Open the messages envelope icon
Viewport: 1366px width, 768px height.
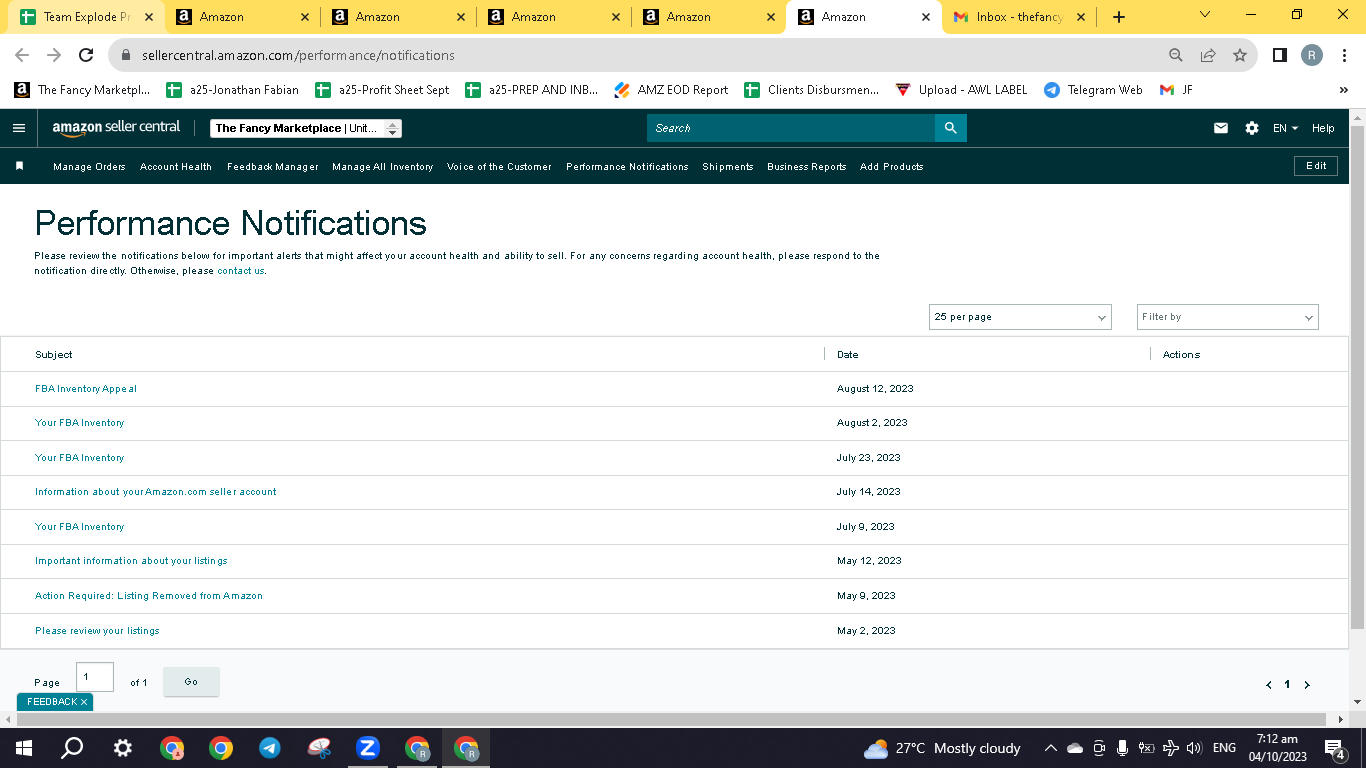1220,128
